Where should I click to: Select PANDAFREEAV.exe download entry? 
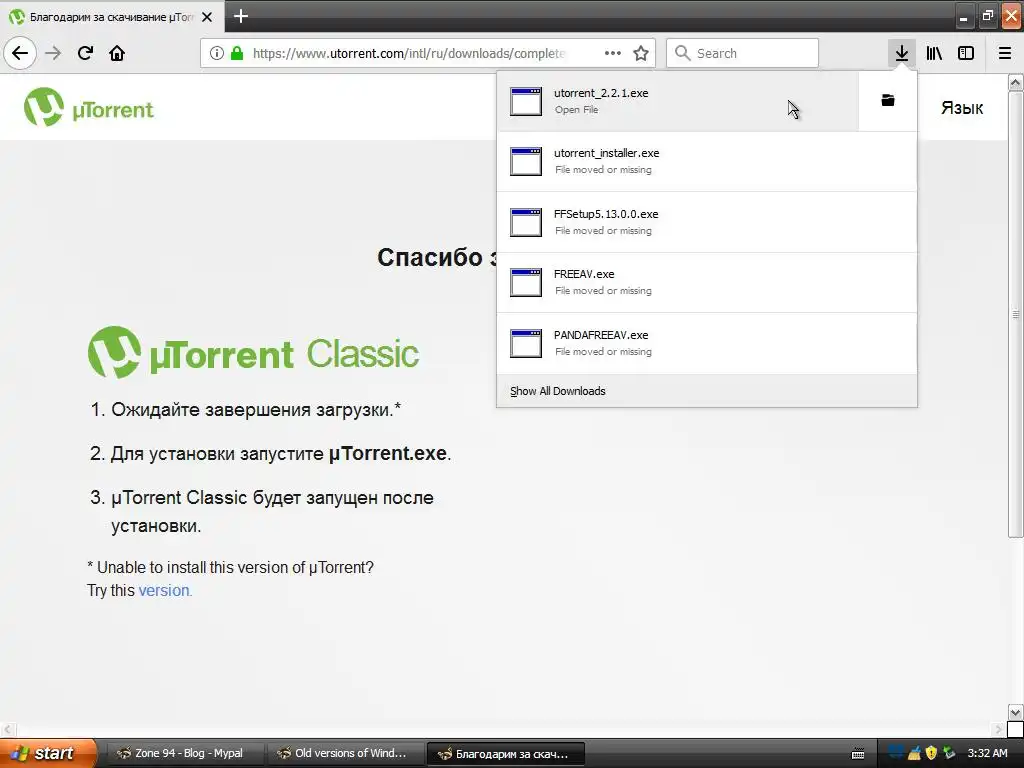click(x=707, y=343)
